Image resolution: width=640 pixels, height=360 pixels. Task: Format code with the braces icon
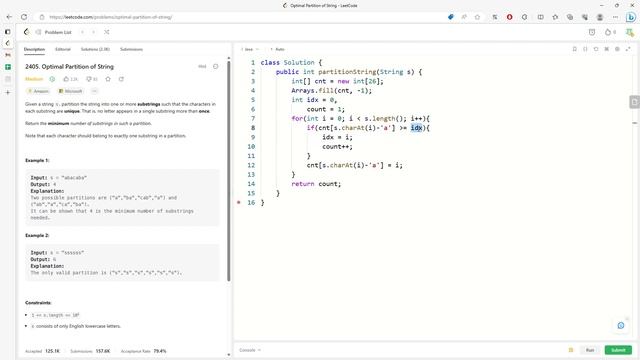(x=585, y=49)
